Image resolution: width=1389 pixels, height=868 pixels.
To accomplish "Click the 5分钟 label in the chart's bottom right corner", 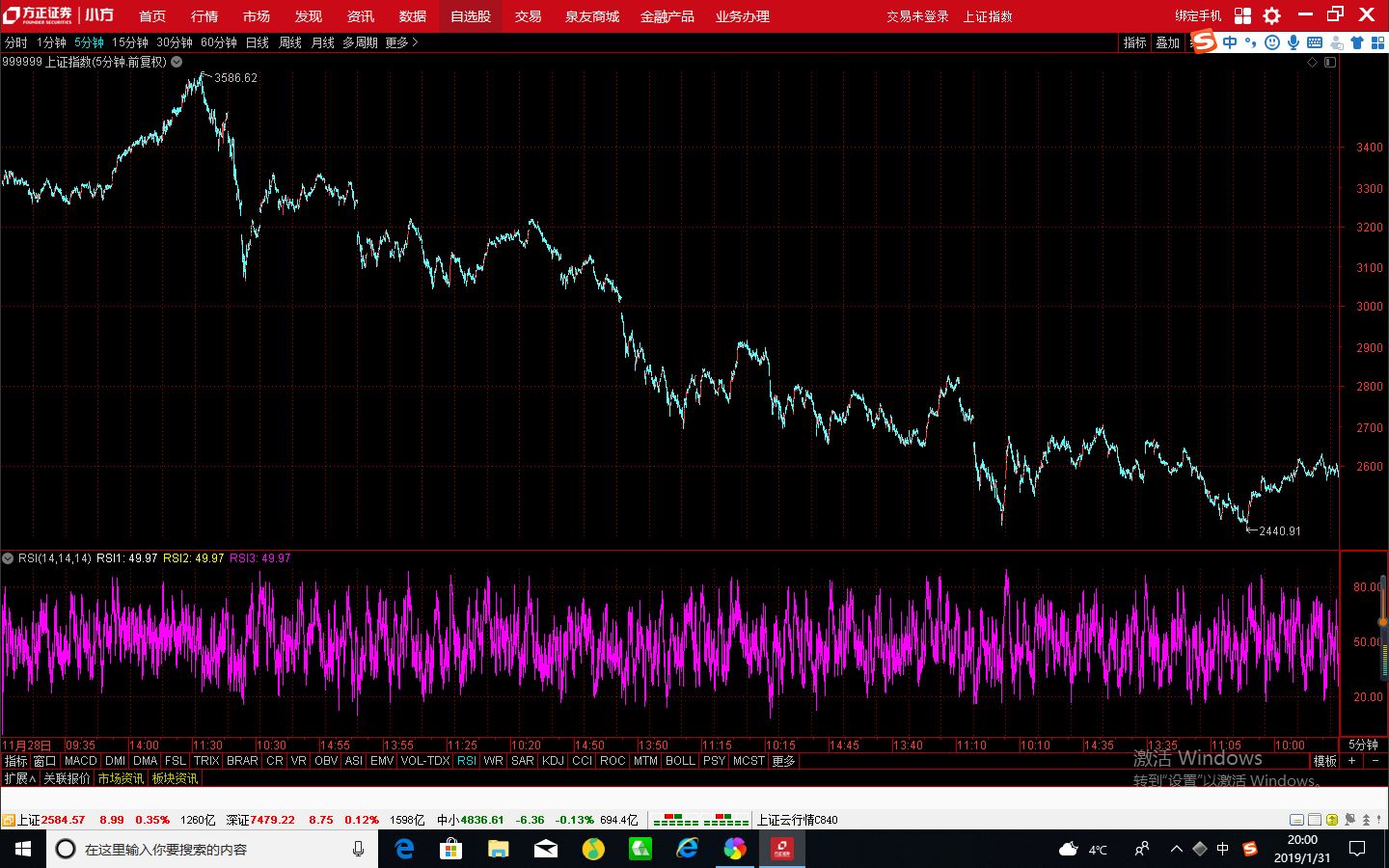I will [x=1363, y=745].
